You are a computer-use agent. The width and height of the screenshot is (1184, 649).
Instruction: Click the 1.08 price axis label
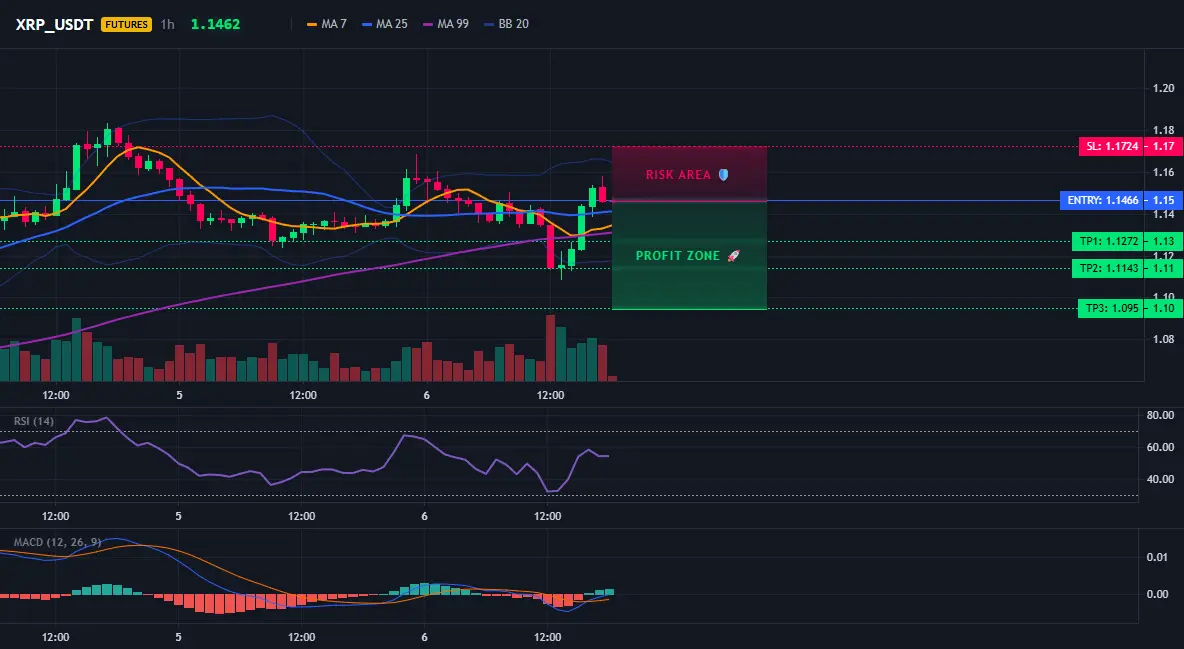point(1164,339)
